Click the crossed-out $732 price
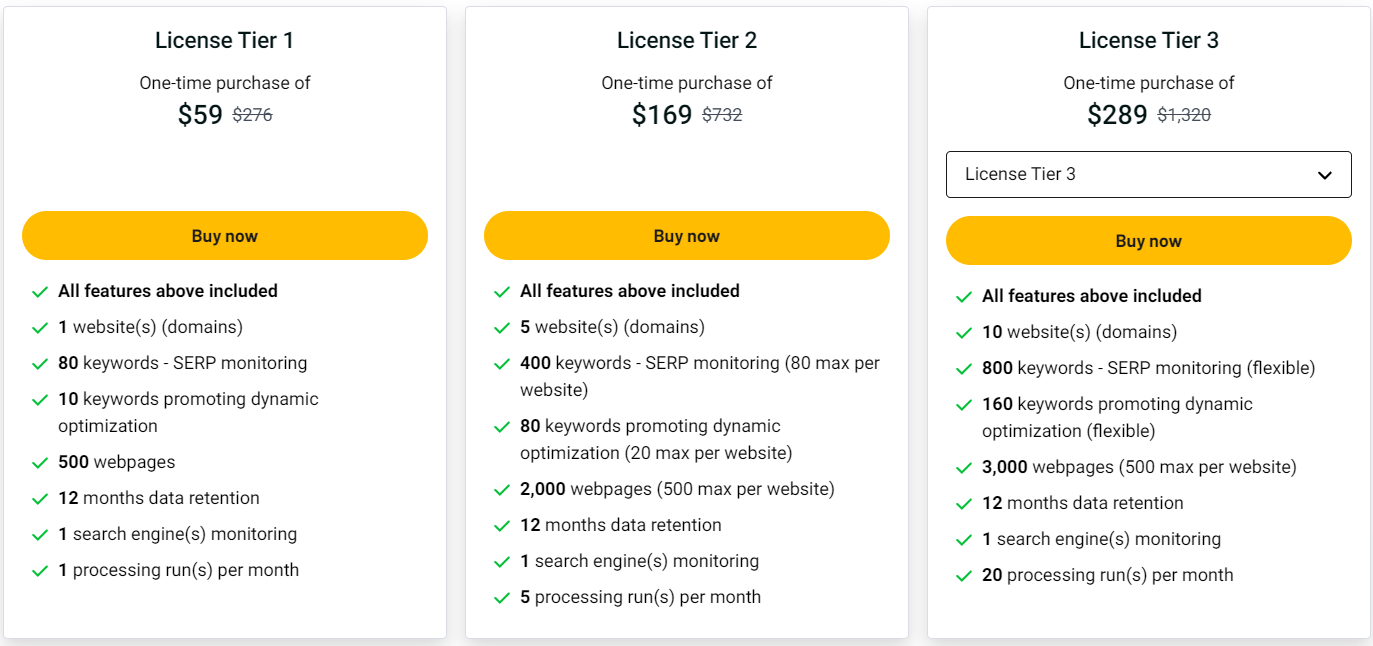This screenshot has width=1373, height=646. [722, 115]
